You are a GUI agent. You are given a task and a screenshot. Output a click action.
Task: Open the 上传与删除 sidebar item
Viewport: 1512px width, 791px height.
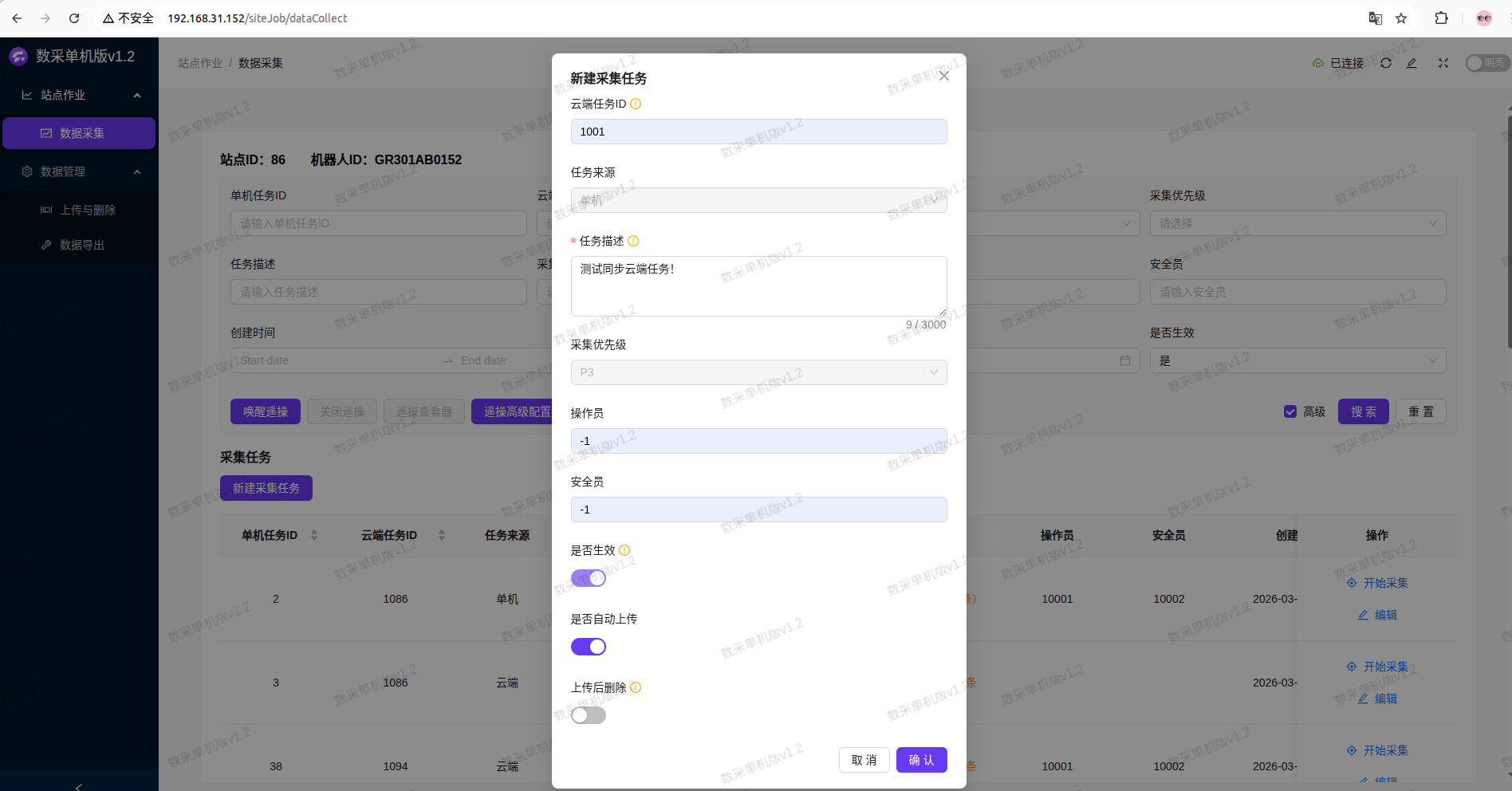[79, 210]
